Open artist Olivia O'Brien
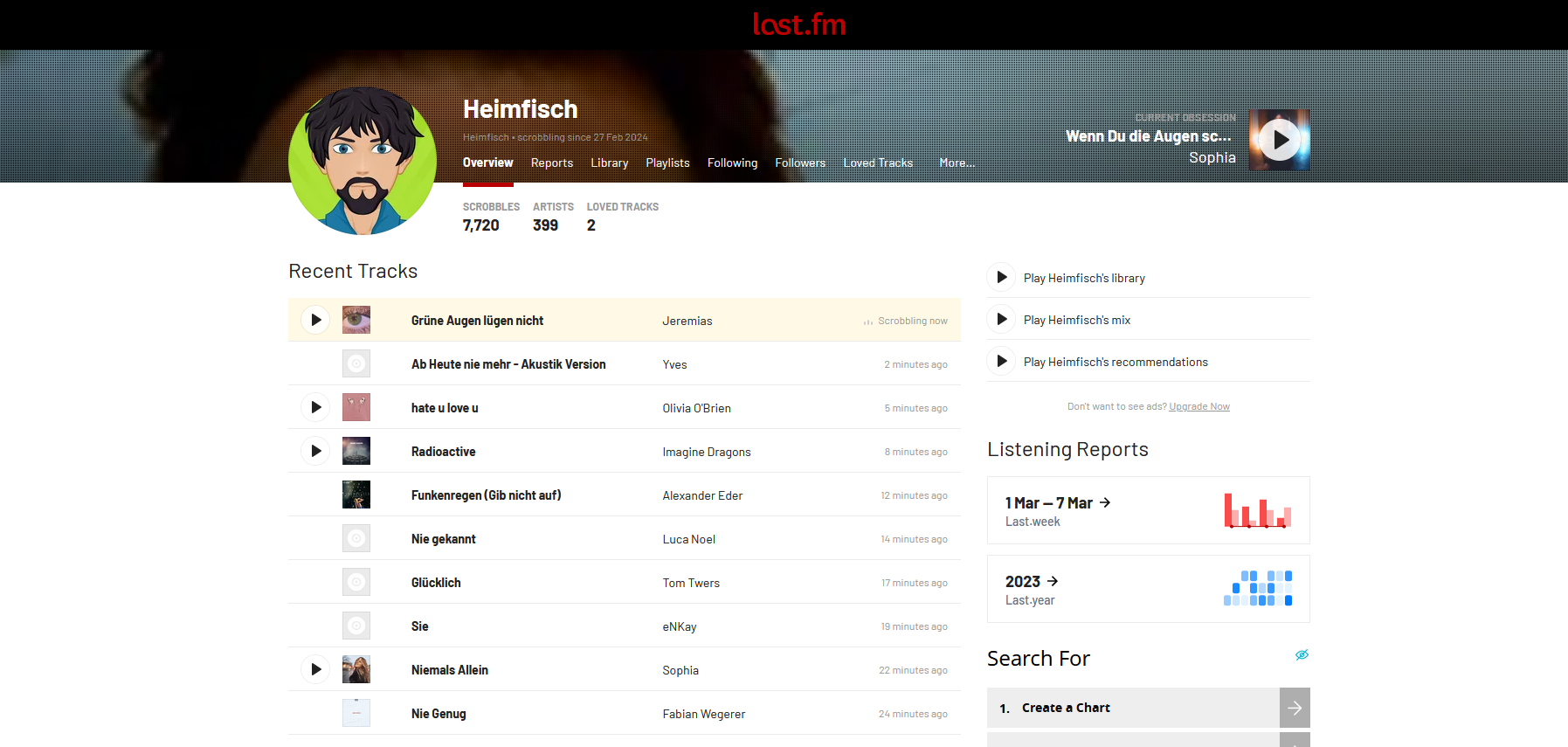This screenshot has width=1568, height=747. 697,408
